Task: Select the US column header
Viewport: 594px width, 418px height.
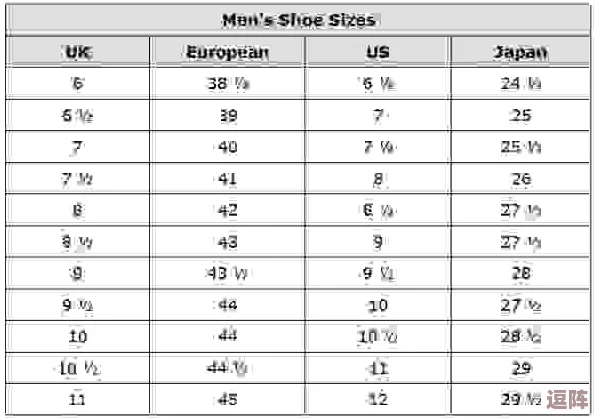Action: pos(378,52)
